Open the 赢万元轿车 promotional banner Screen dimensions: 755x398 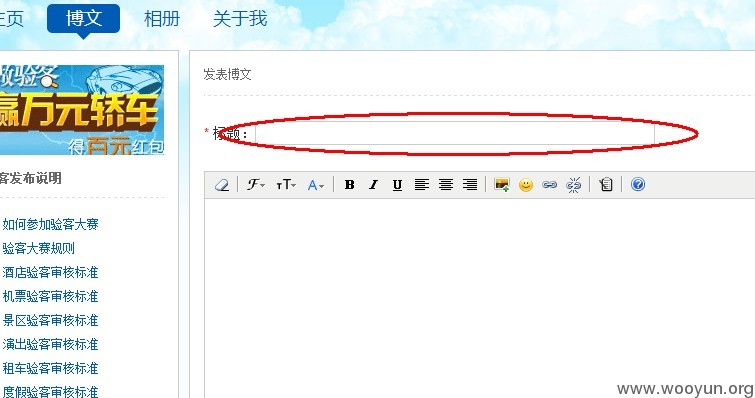[82, 110]
